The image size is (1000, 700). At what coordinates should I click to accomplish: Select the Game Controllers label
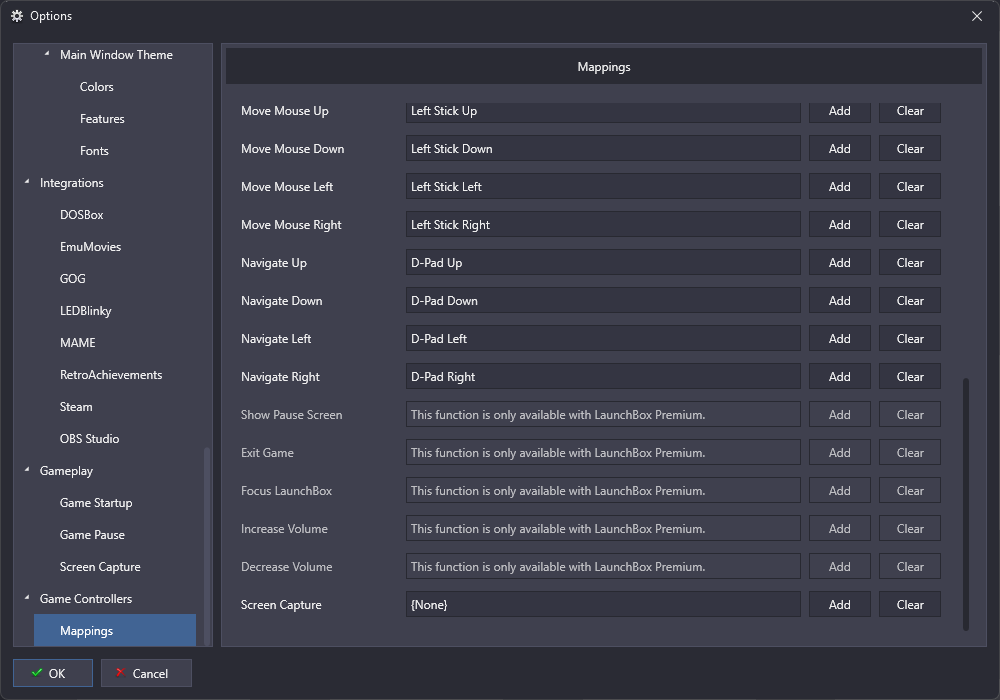pyautogui.click(x=86, y=599)
